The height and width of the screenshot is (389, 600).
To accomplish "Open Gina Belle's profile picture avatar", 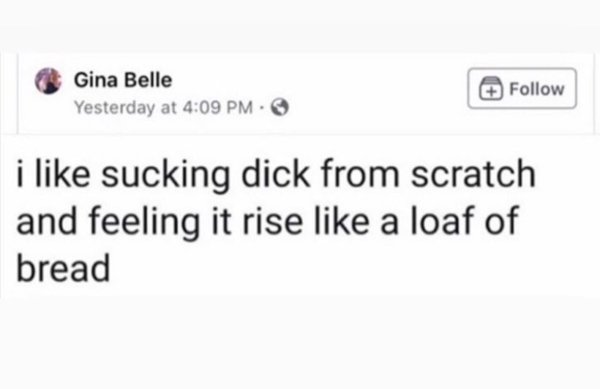I will [x=48, y=81].
